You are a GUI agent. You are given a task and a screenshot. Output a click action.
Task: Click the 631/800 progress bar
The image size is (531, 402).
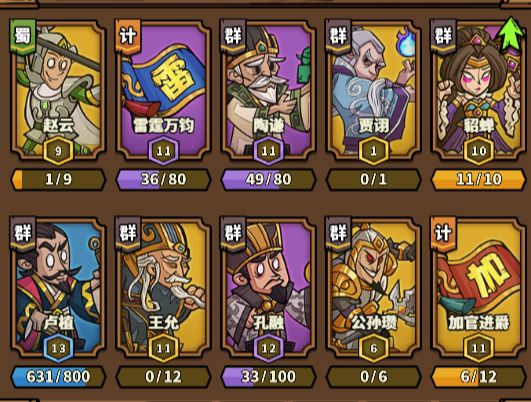click(x=58, y=377)
